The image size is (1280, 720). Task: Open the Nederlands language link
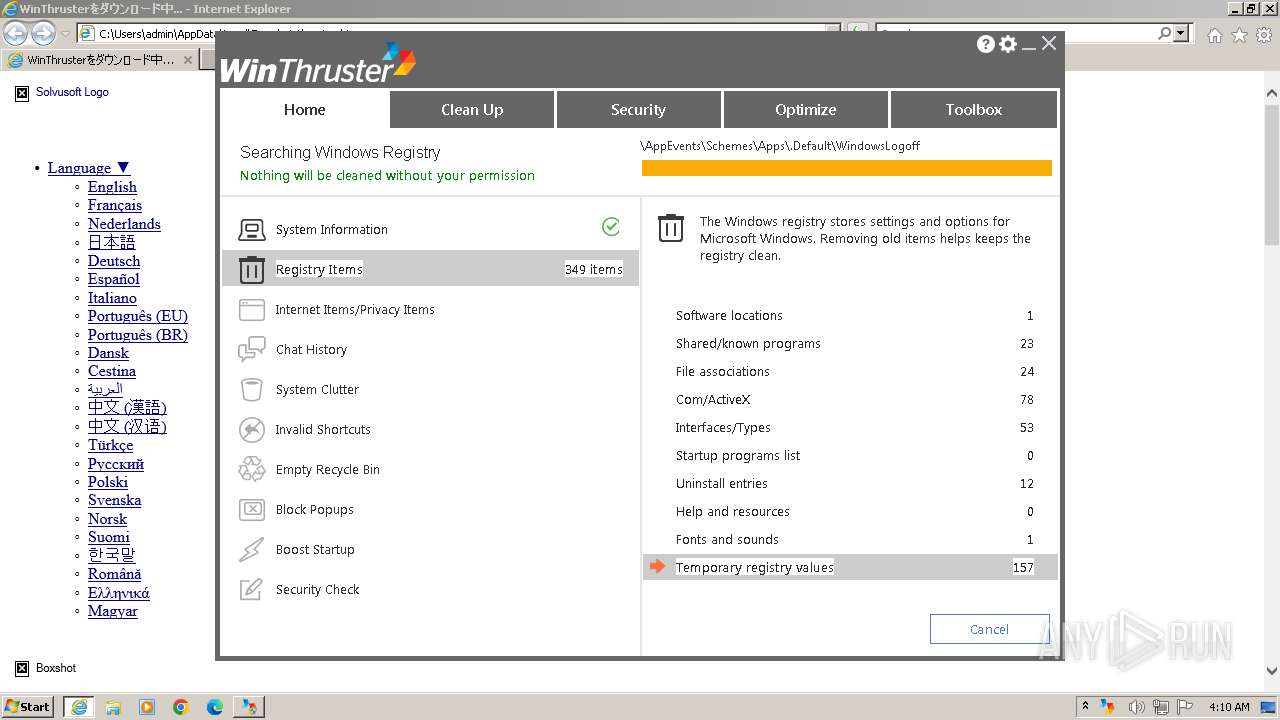124,224
